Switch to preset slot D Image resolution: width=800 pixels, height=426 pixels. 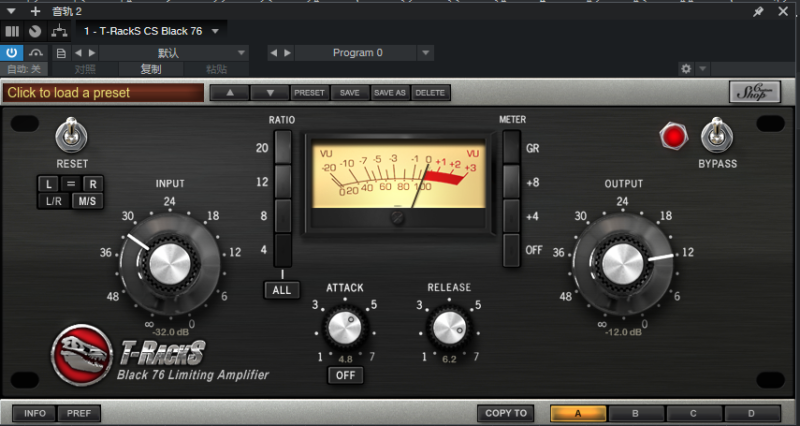point(752,412)
